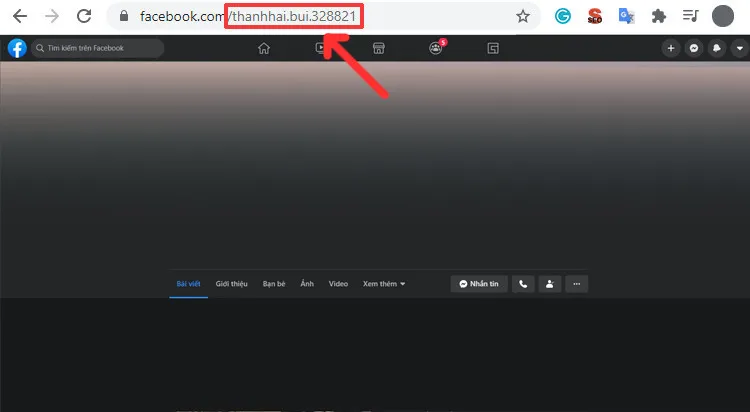Open Messenger from the top bar

point(694,48)
